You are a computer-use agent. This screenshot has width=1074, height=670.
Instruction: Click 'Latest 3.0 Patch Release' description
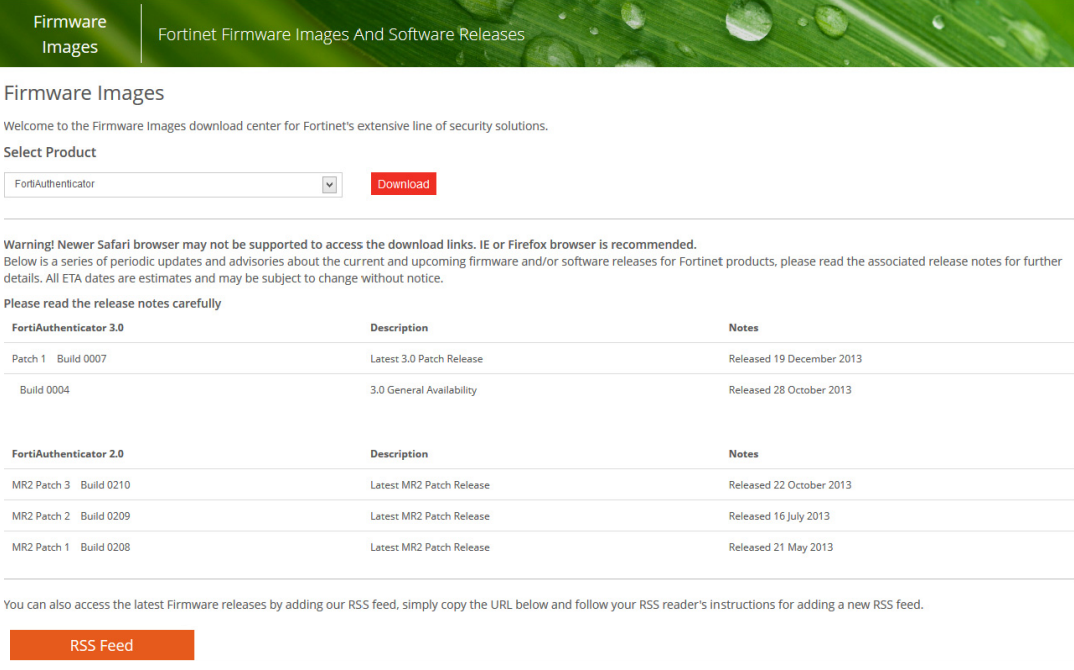pos(427,359)
